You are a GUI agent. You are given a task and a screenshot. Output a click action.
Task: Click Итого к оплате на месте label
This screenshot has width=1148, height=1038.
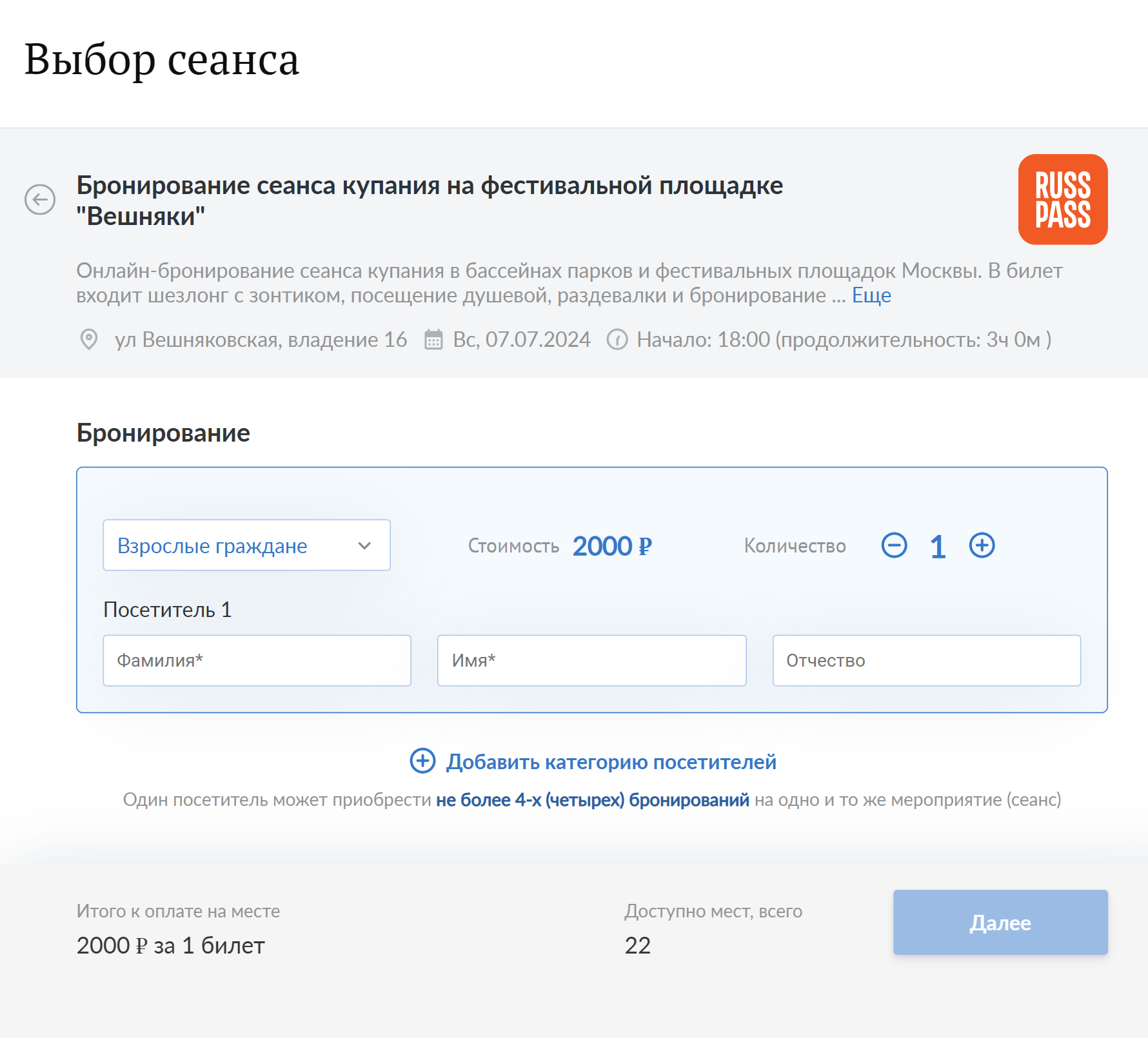178,911
